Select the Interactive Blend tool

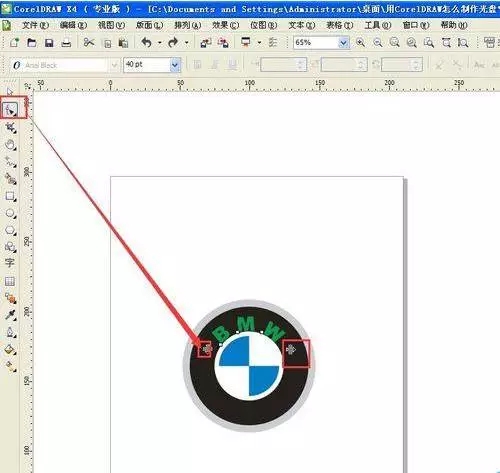pos(10,298)
